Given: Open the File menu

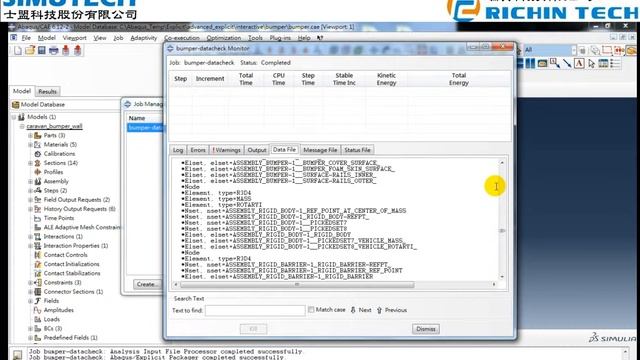Looking at the screenshot, I should 26,38.
